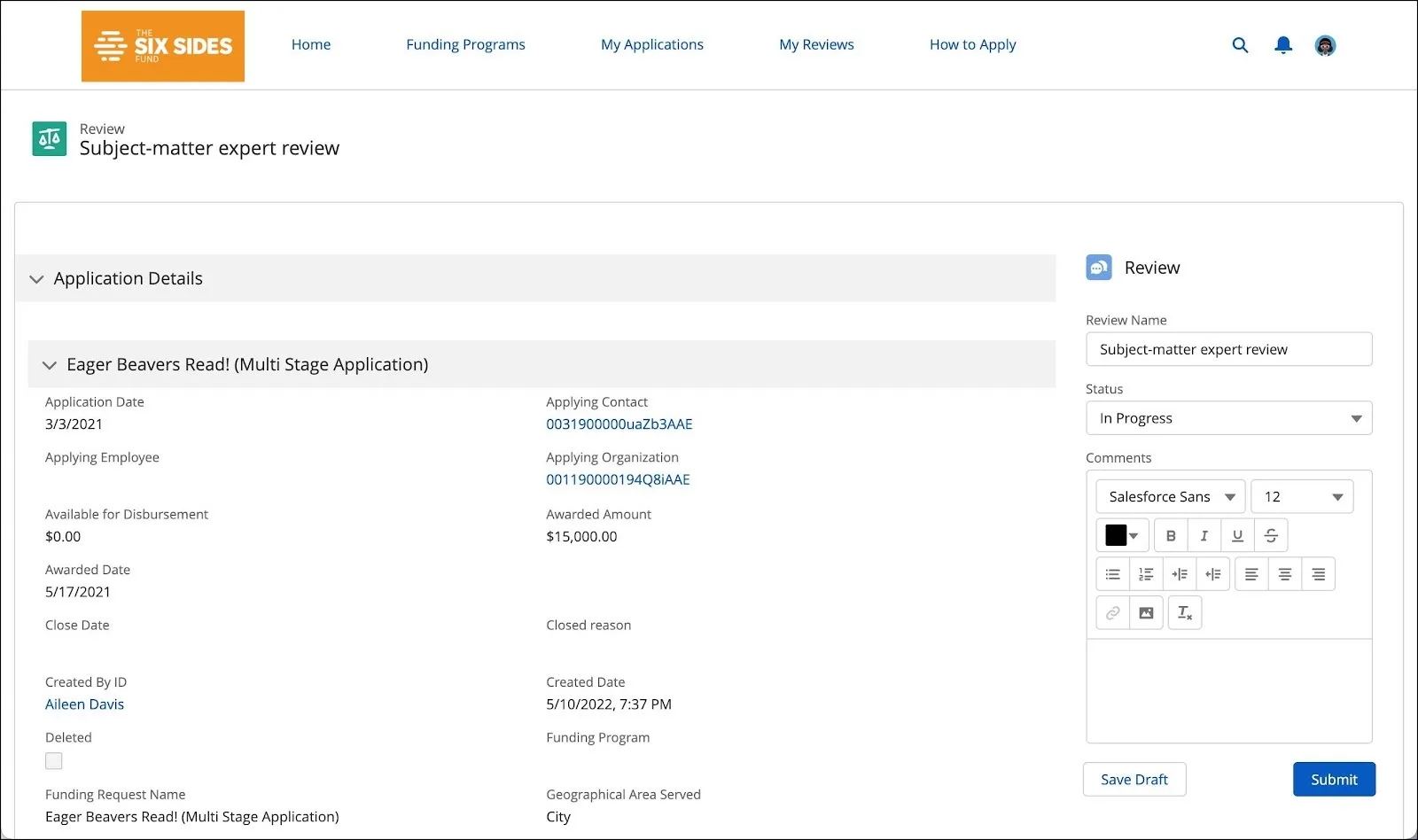Insert a bulleted list in Comments
This screenshot has height=840, width=1418.
click(x=1112, y=574)
